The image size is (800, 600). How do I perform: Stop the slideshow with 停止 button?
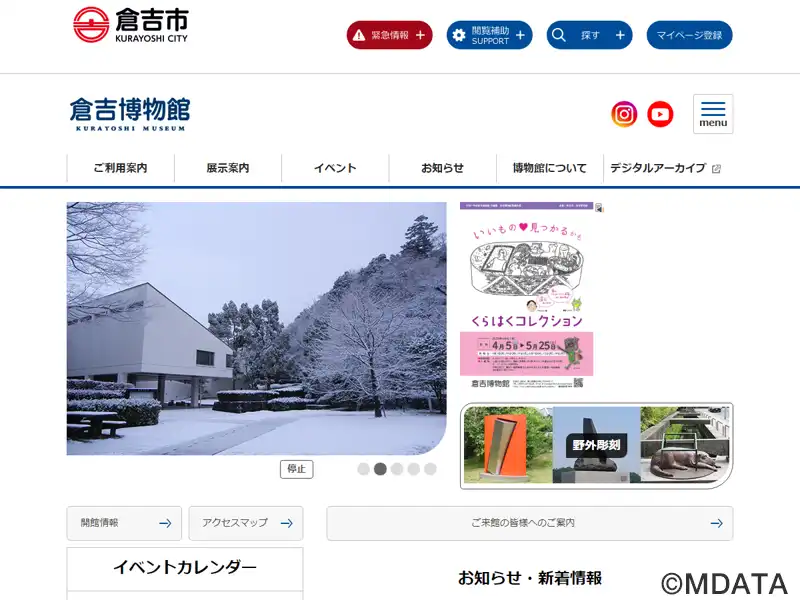(x=296, y=469)
